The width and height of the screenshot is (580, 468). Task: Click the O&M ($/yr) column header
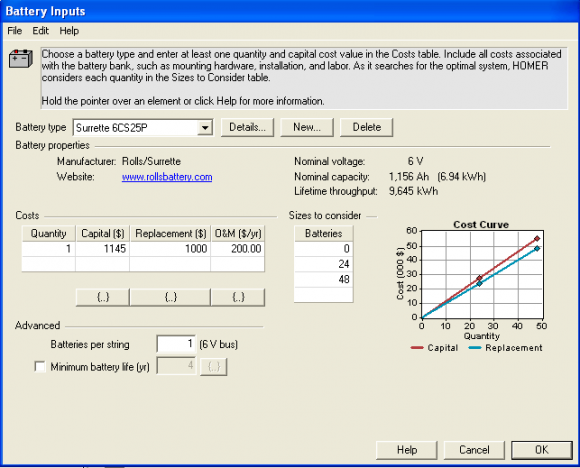click(x=237, y=233)
